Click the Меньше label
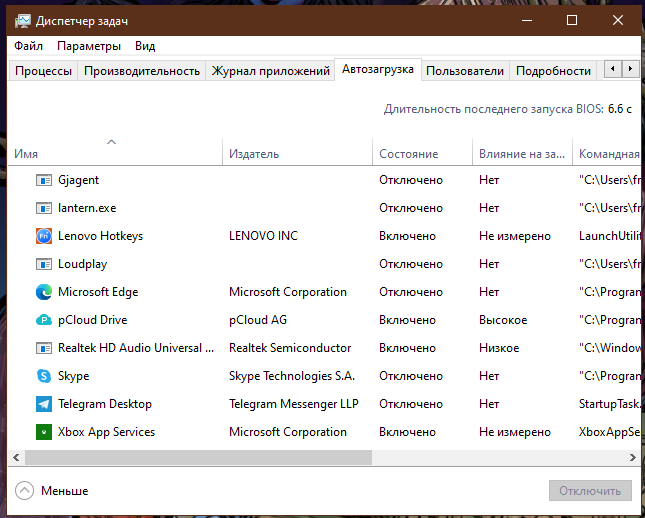Viewport: 645px width, 518px height. coord(65,490)
